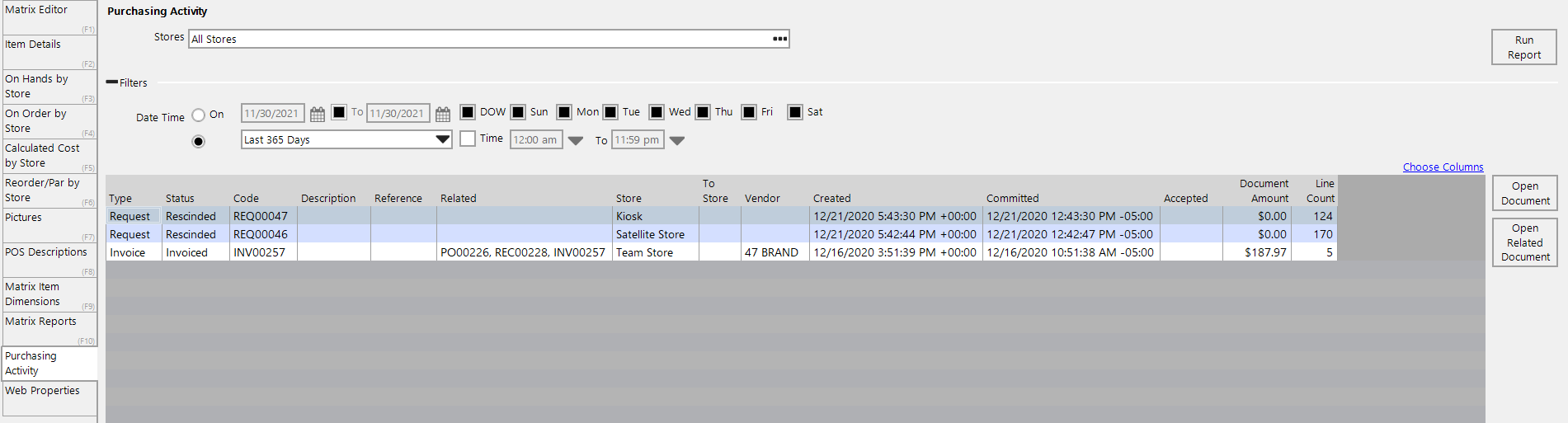Select the Purchasing Activity tab
The image size is (1568, 423).
49,364
